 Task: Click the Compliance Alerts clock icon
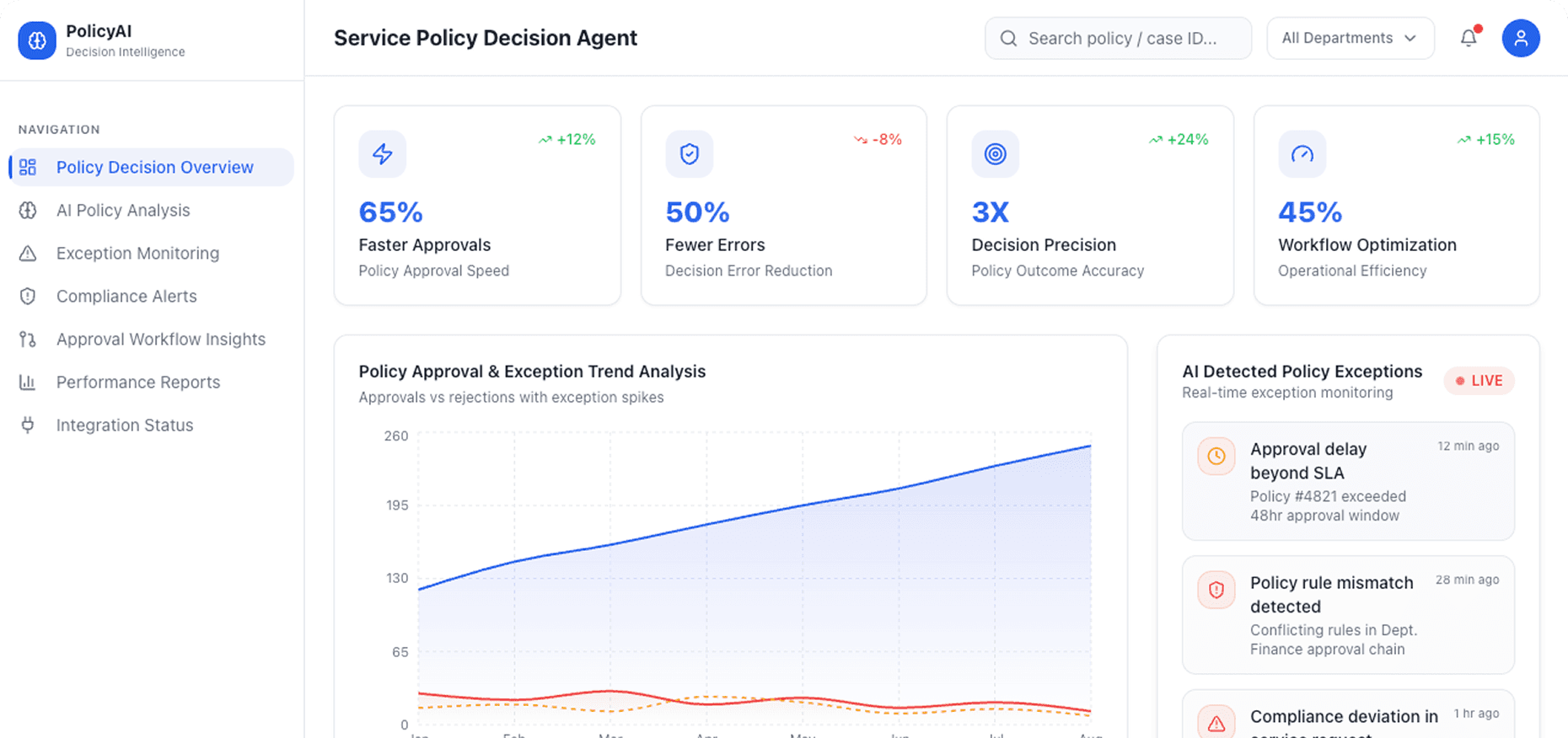(28, 296)
